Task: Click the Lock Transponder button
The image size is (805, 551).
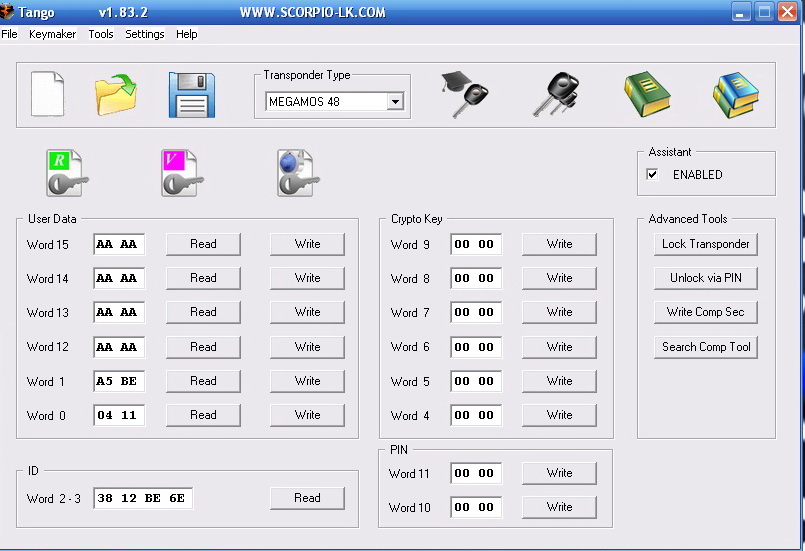Action: [706, 244]
